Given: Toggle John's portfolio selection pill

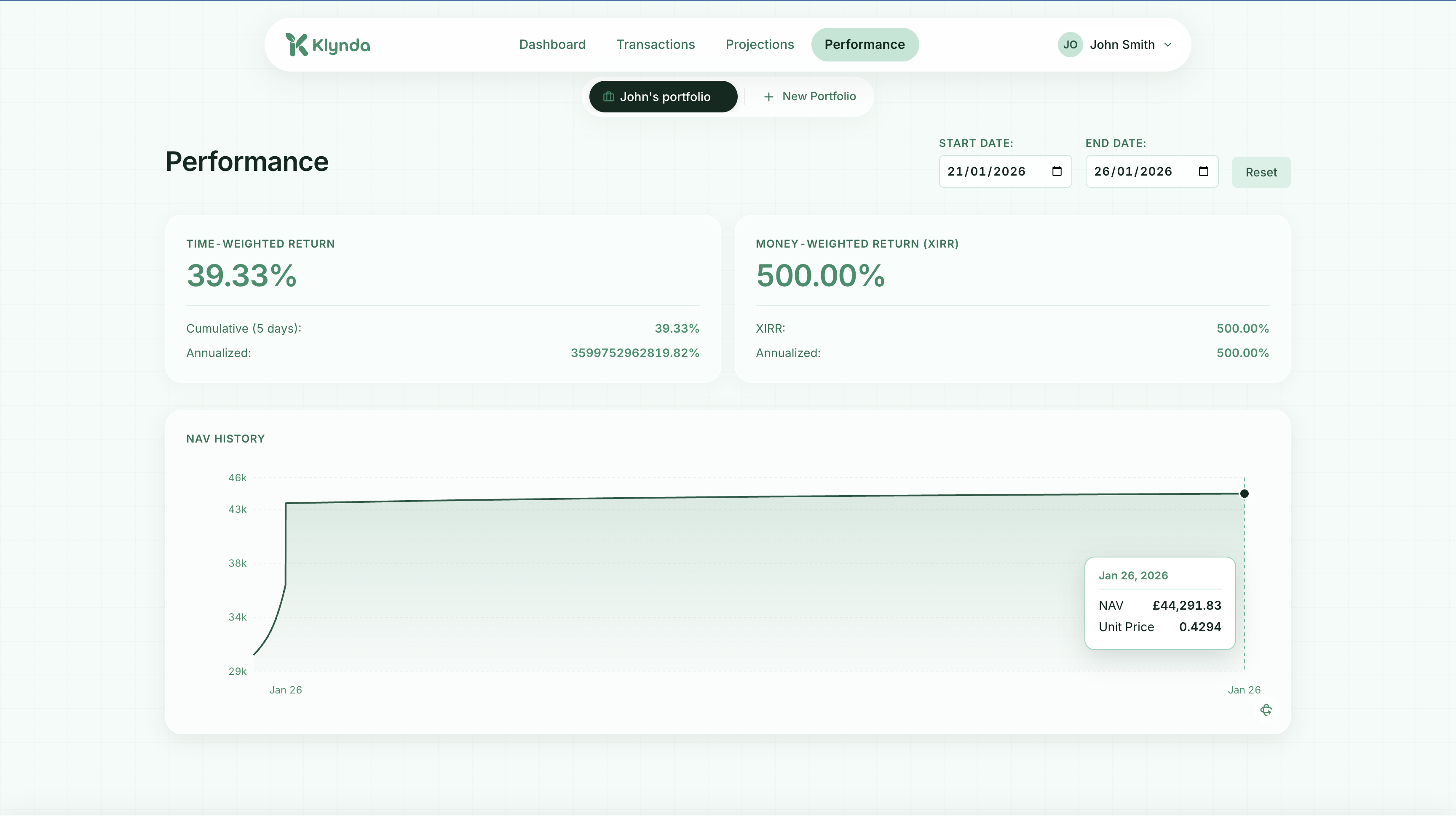Looking at the screenshot, I should pyautogui.click(x=663, y=96).
